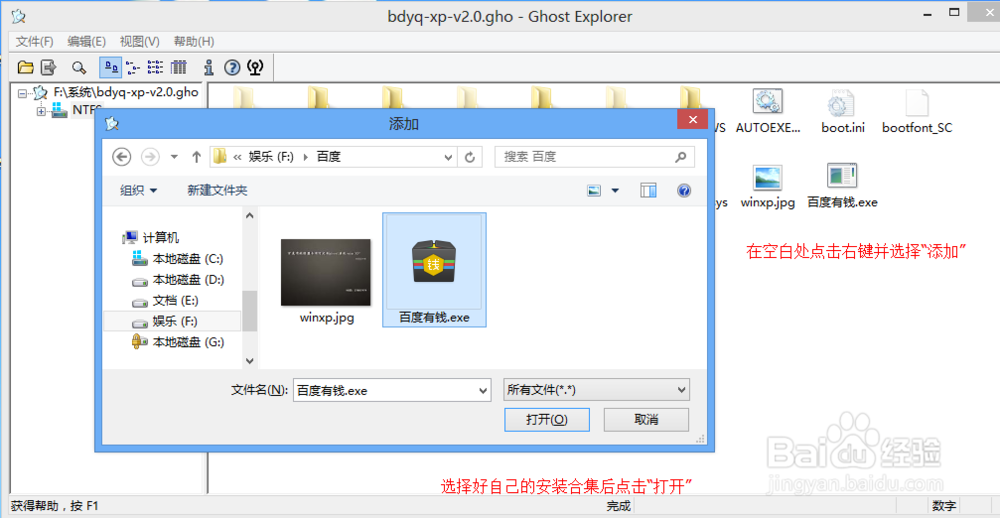The width and height of the screenshot is (1000, 518).
Task: Click the 娱乐 (F:) breadcrumb segment
Action: tap(271, 157)
